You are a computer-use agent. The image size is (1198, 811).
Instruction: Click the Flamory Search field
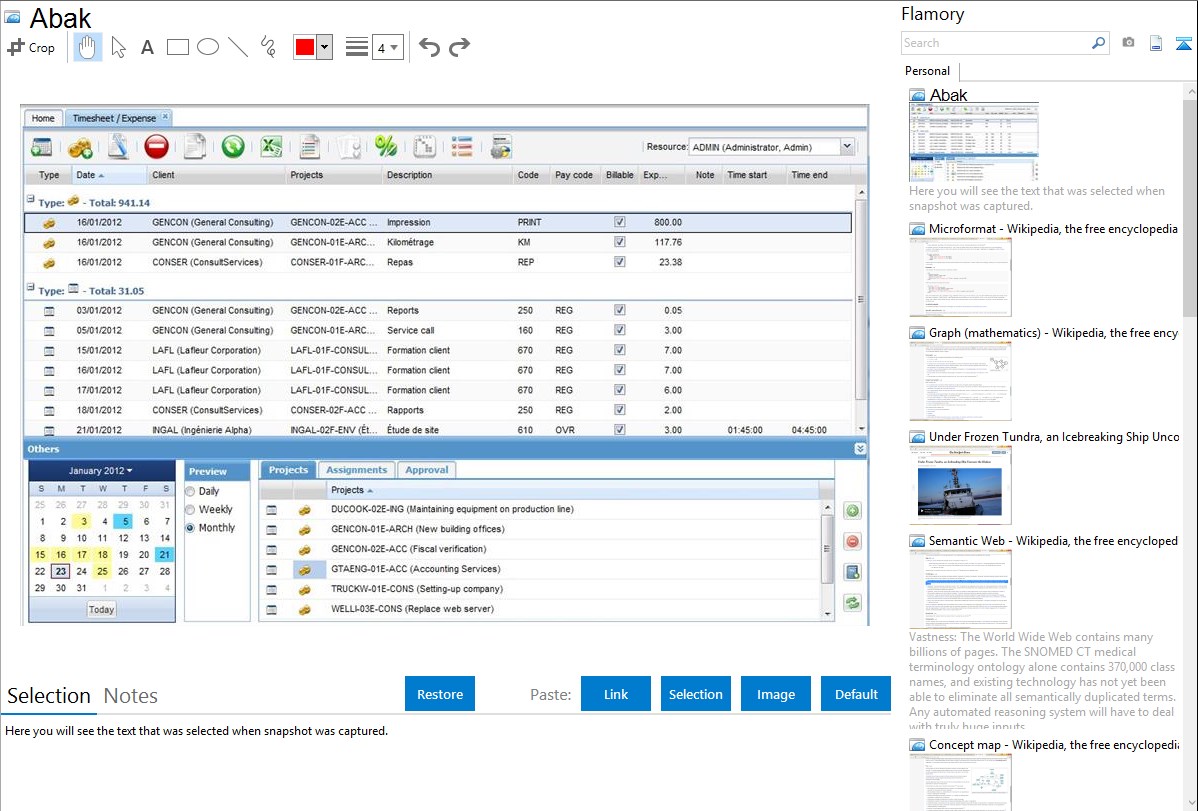point(996,43)
